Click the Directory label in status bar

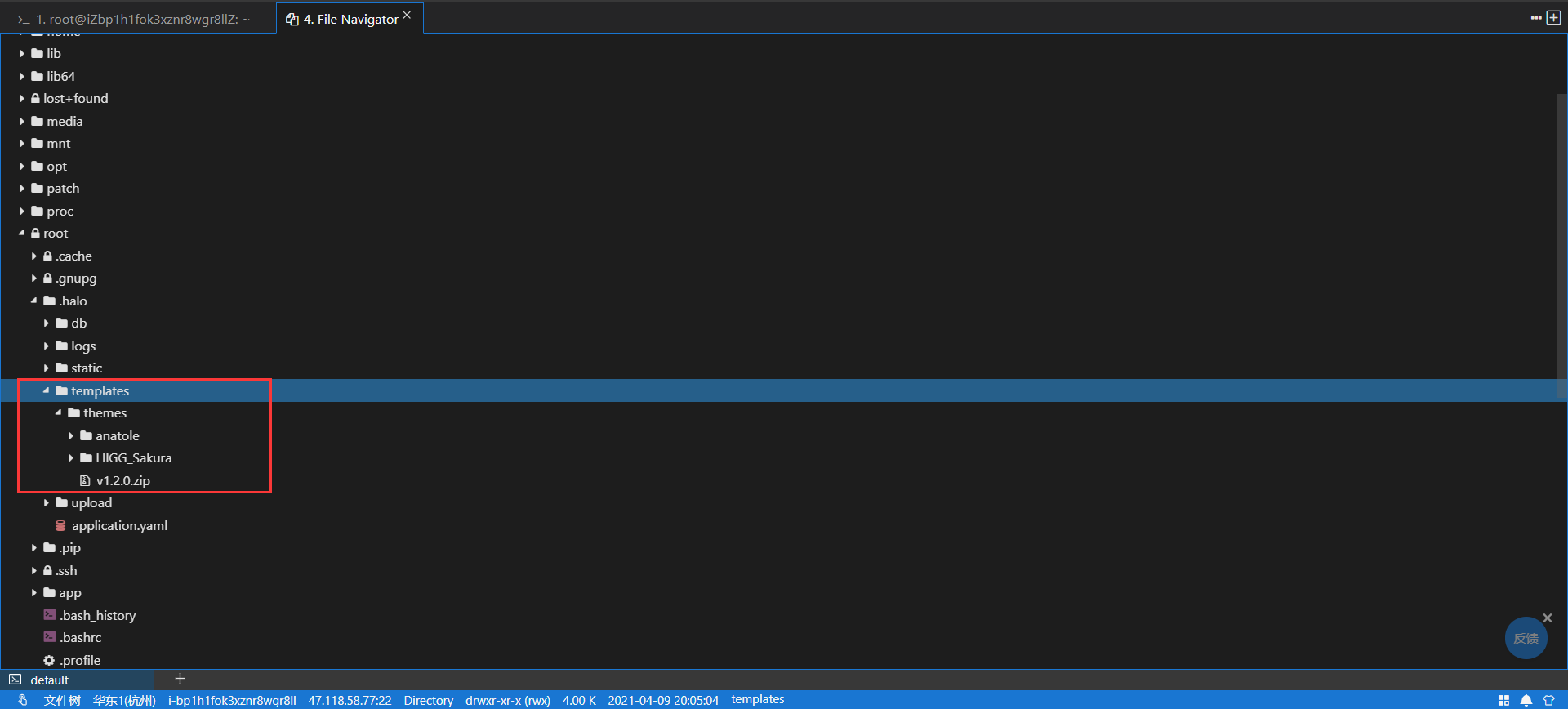coord(428,700)
